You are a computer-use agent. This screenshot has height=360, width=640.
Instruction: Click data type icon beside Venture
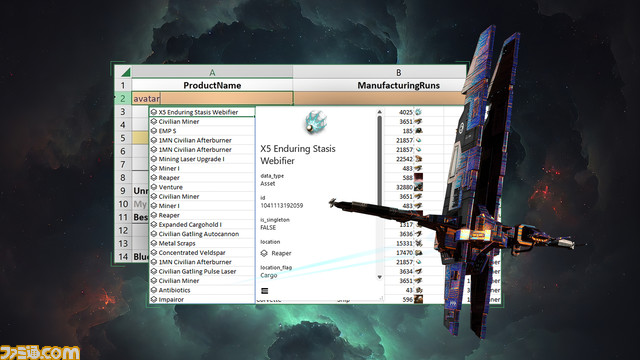coord(154,187)
